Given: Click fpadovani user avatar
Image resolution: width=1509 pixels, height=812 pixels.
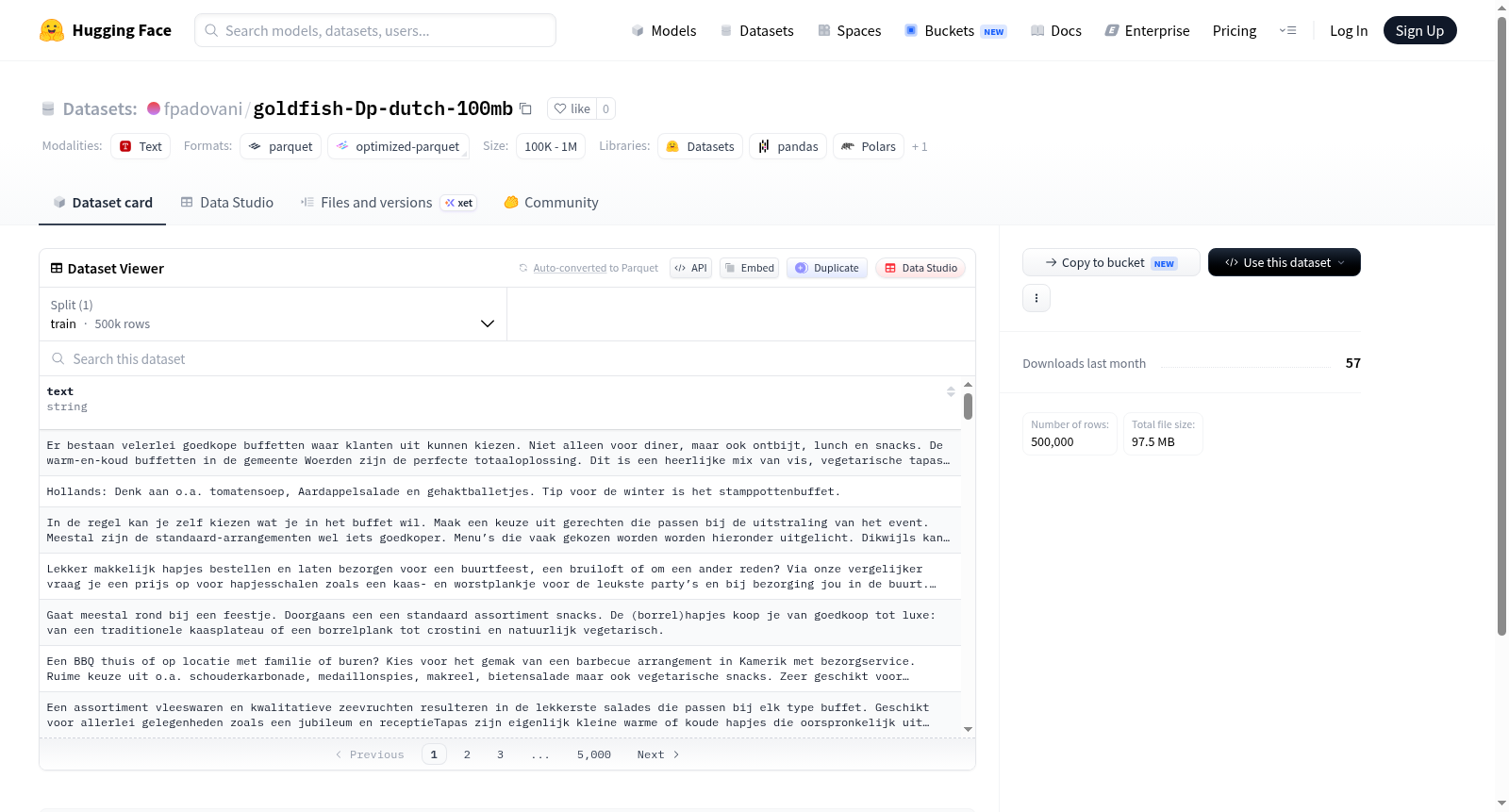Looking at the screenshot, I should 154,108.
